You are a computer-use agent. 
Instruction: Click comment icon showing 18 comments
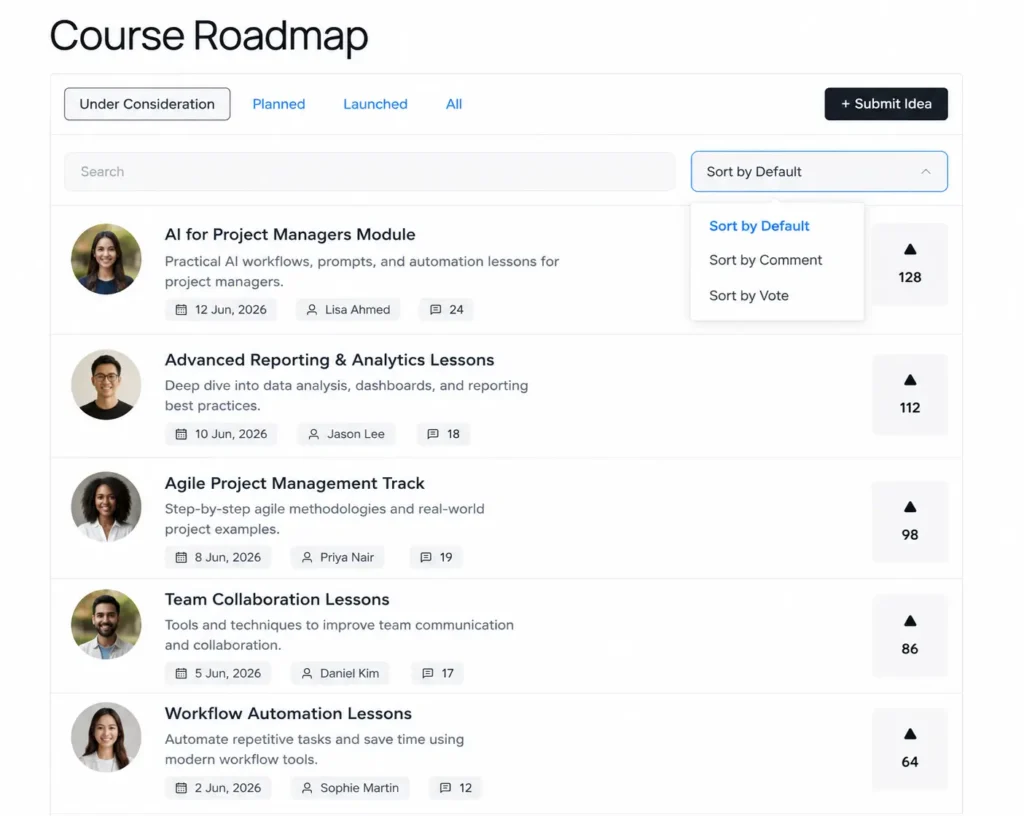tap(432, 434)
